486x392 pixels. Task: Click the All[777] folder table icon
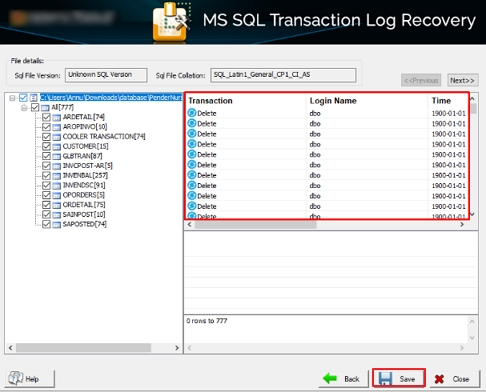[45, 108]
